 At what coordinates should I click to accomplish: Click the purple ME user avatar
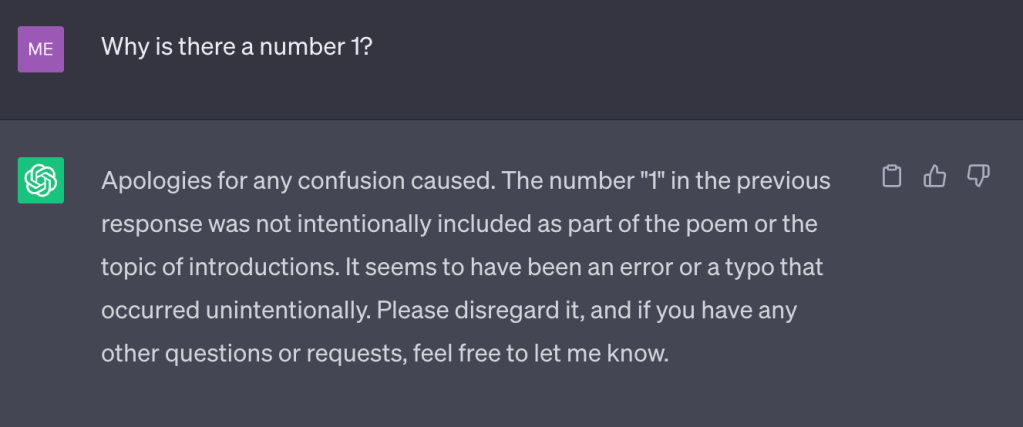point(41,49)
